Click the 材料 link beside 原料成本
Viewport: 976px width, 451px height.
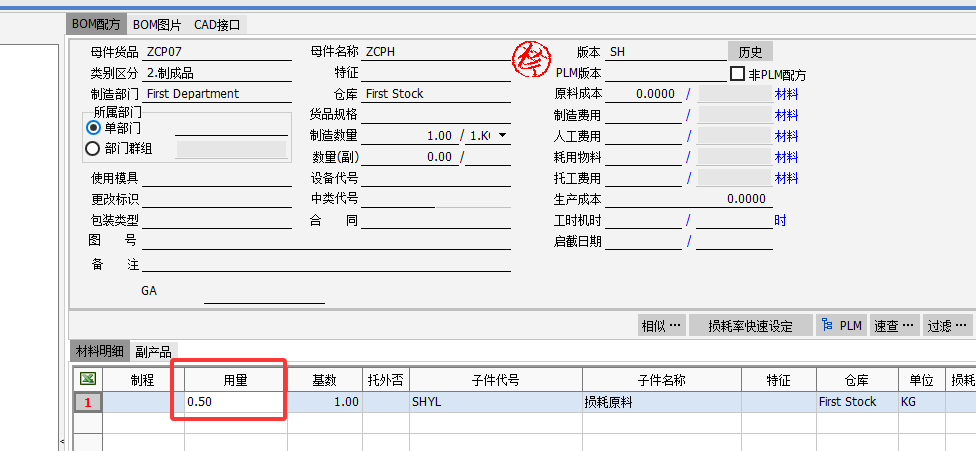[787, 94]
